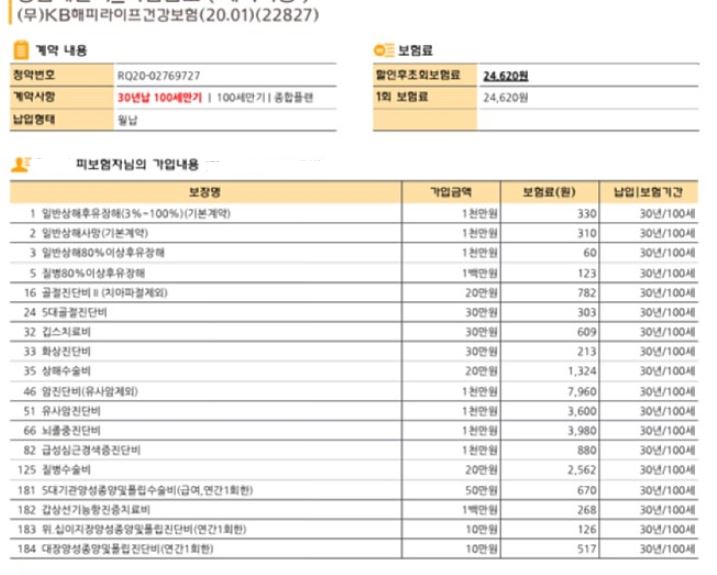The image size is (717, 575).
Task: Select row 질병80%이상후유장해
Action: pos(354,273)
